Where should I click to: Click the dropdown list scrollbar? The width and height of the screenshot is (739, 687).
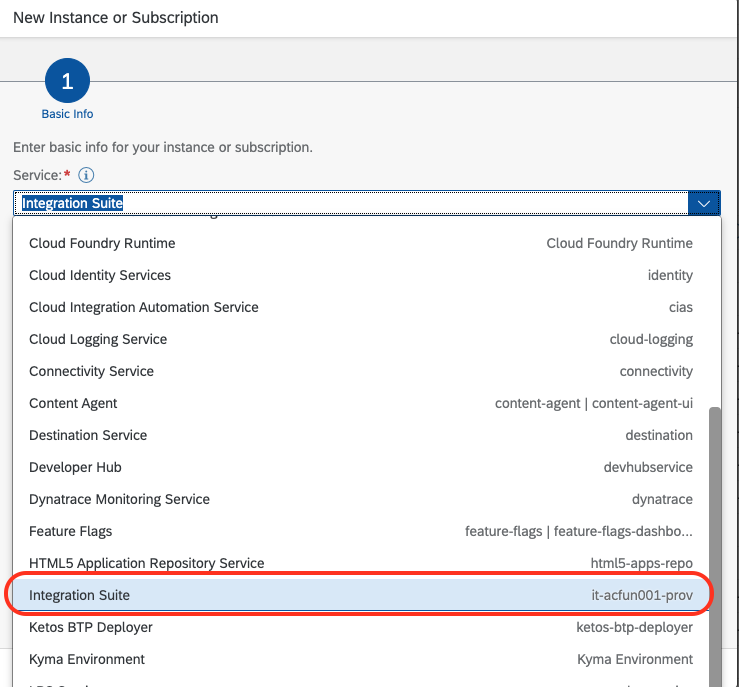715,547
